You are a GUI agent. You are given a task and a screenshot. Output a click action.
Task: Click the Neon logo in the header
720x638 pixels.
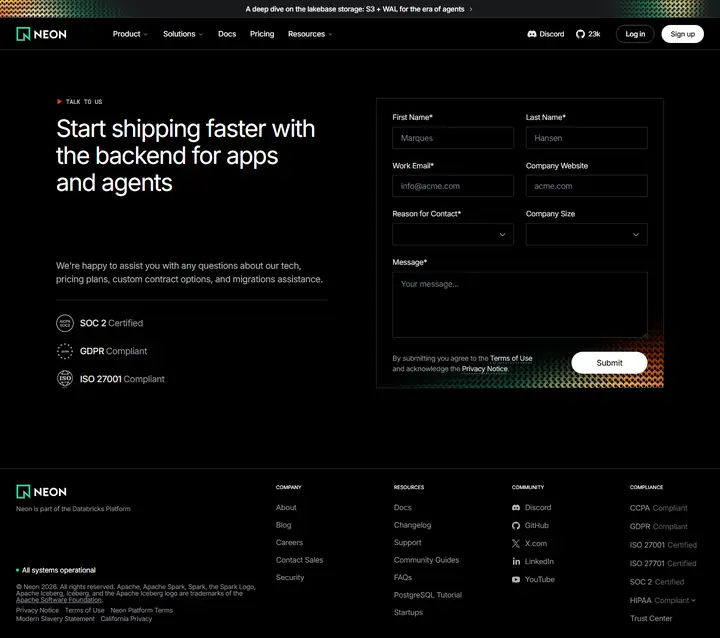coord(41,34)
